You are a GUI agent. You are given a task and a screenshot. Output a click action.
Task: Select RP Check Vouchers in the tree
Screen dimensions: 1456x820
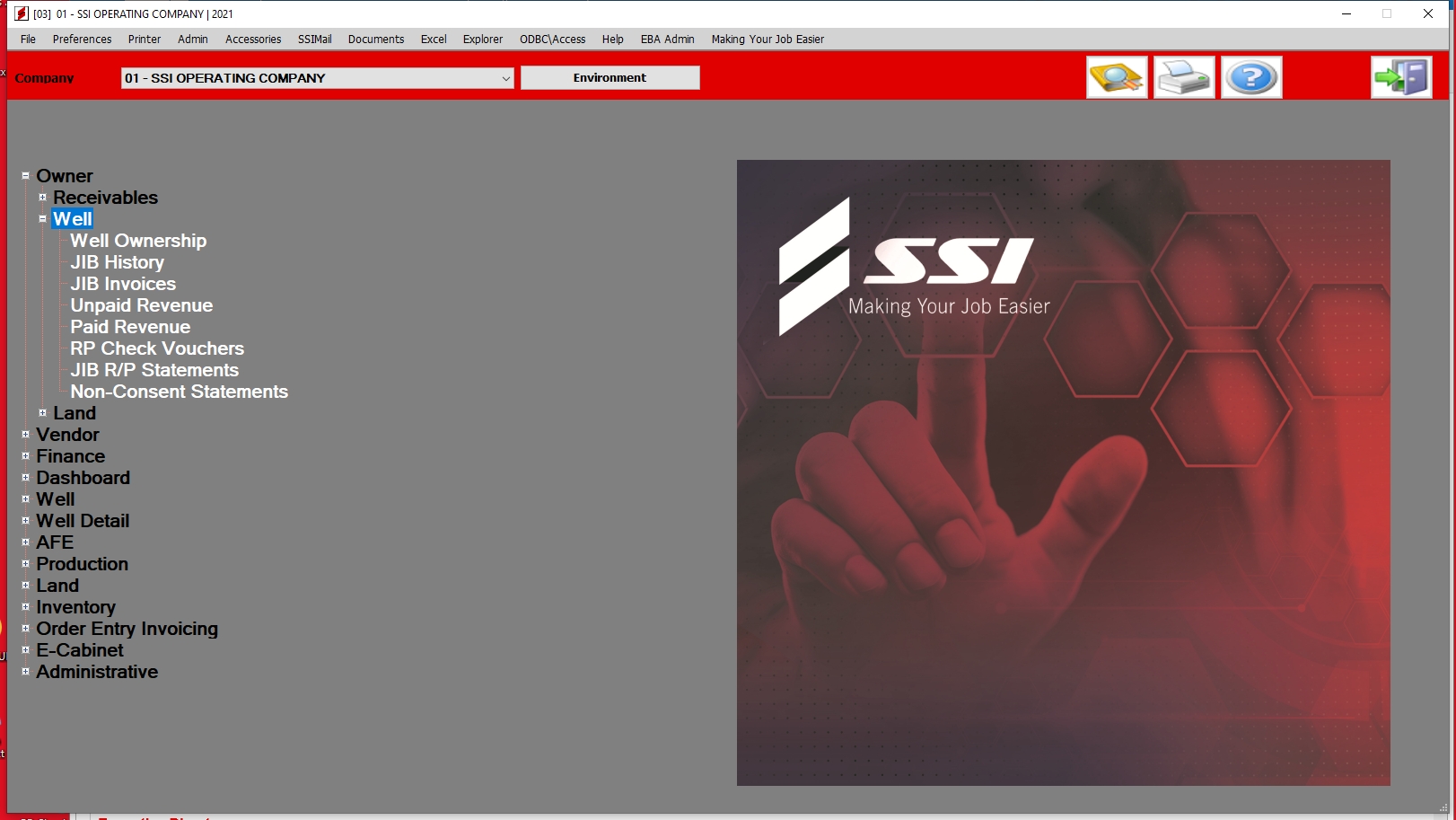tap(157, 348)
